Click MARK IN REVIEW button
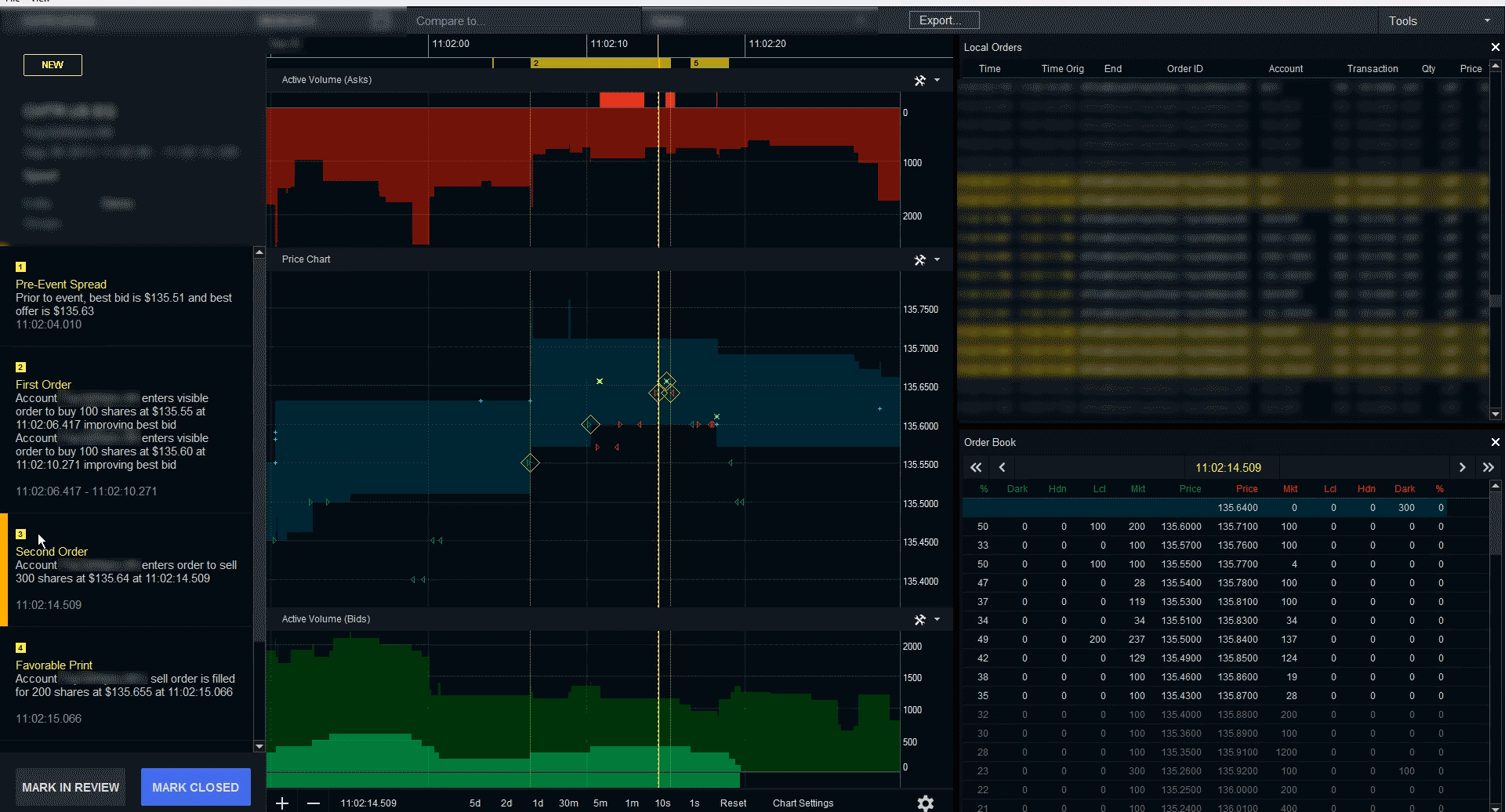 pyautogui.click(x=71, y=787)
